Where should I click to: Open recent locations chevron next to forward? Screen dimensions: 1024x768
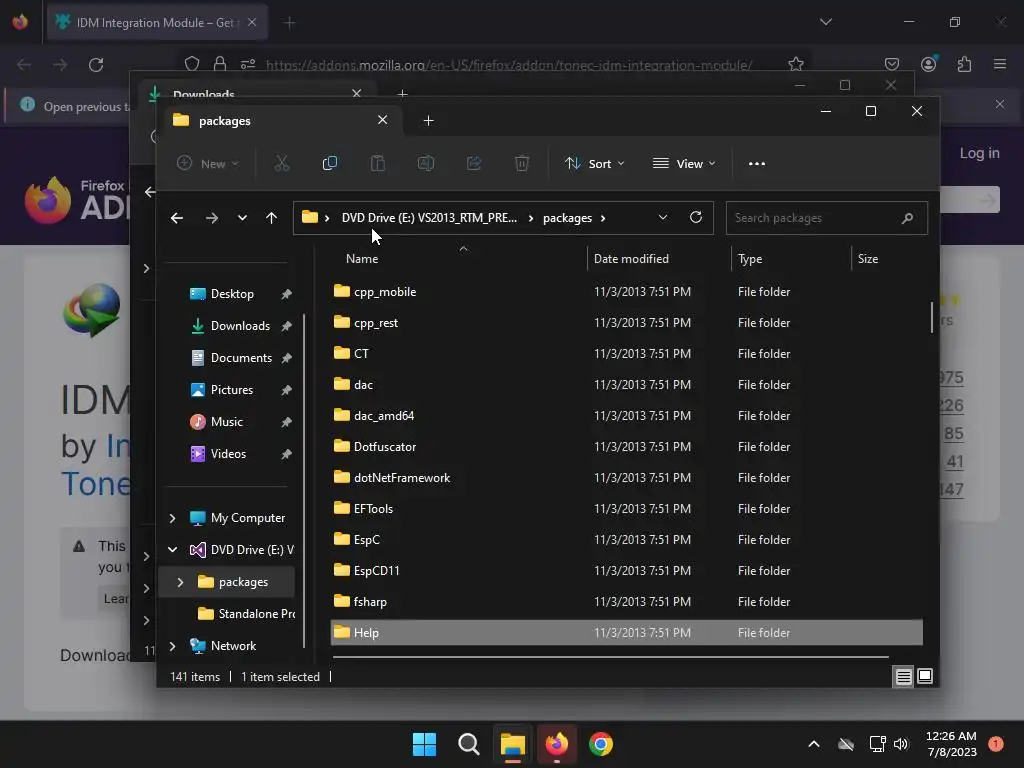click(242, 218)
